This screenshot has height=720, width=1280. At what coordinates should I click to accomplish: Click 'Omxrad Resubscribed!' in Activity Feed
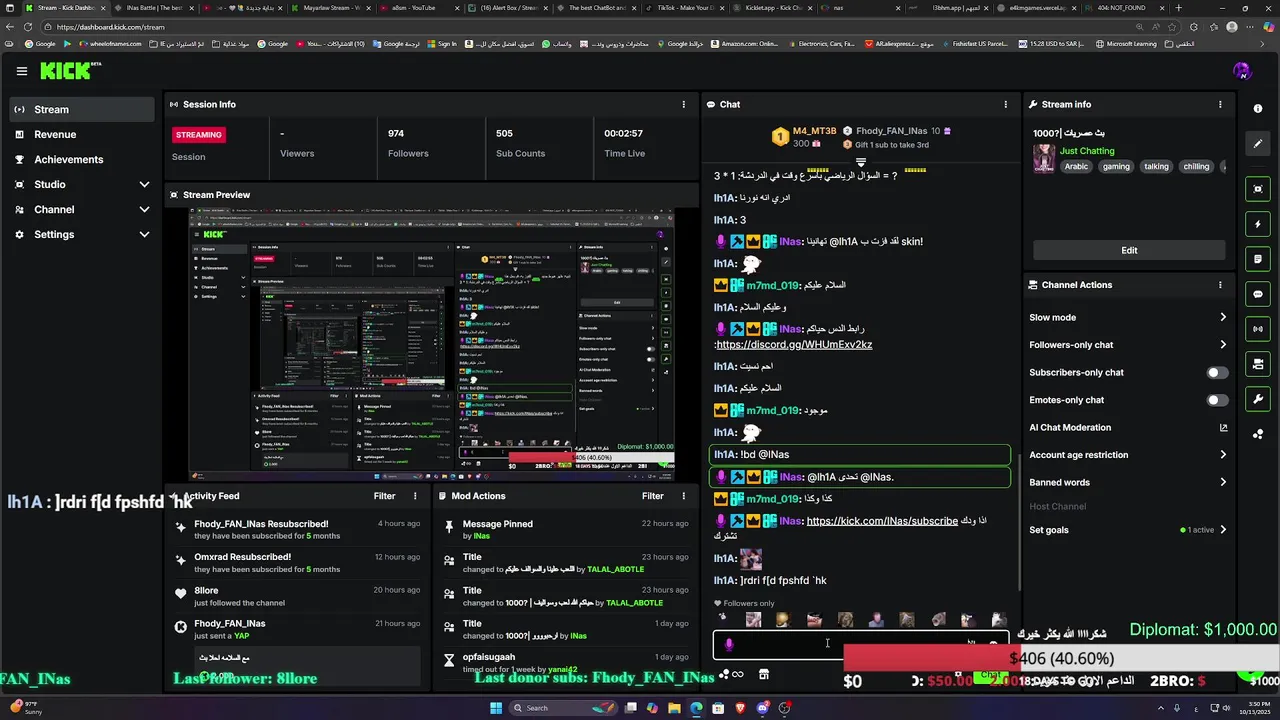pos(243,557)
